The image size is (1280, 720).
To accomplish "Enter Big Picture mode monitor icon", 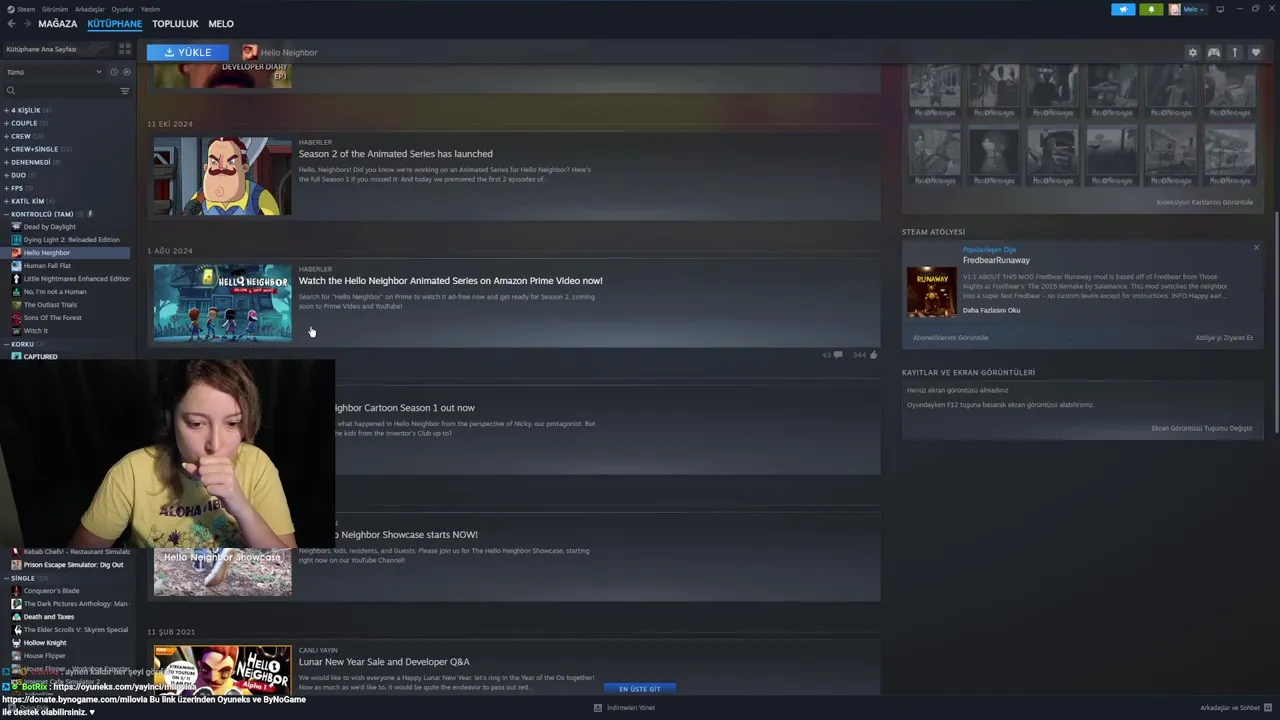I will tap(1220, 9).
